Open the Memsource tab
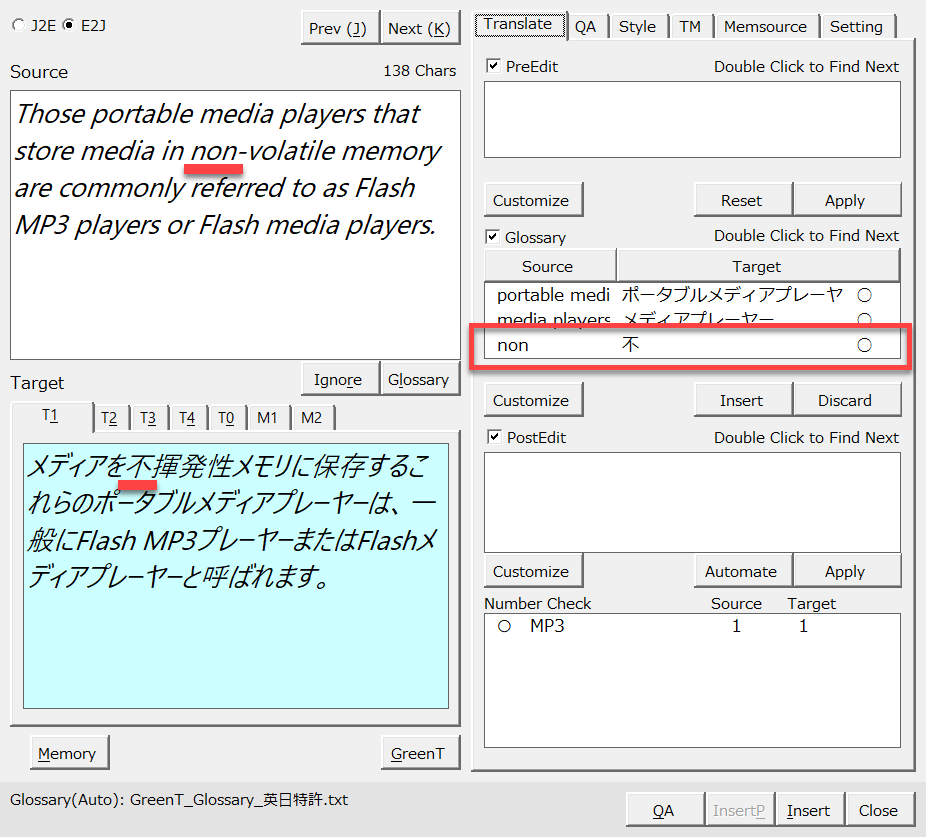Screen dimensions: 926x837 (x=767, y=27)
